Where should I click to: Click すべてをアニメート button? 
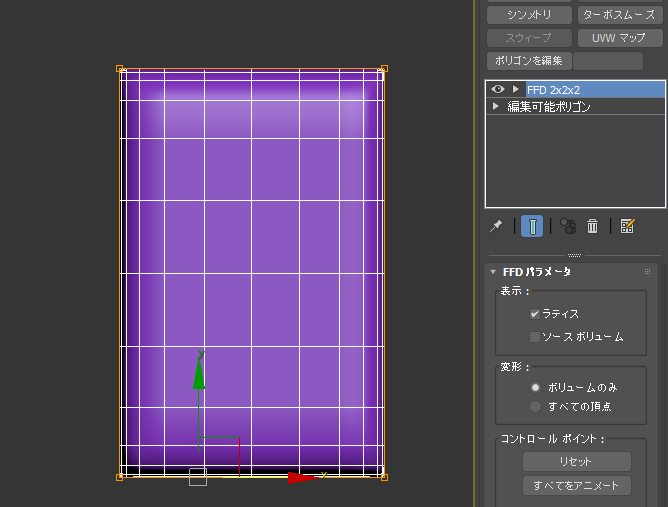coord(576,486)
